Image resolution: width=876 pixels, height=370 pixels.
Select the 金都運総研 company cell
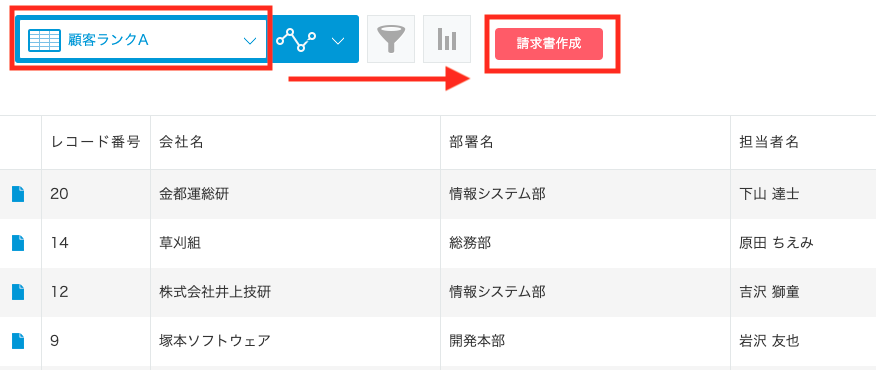[x=295, y=195]
